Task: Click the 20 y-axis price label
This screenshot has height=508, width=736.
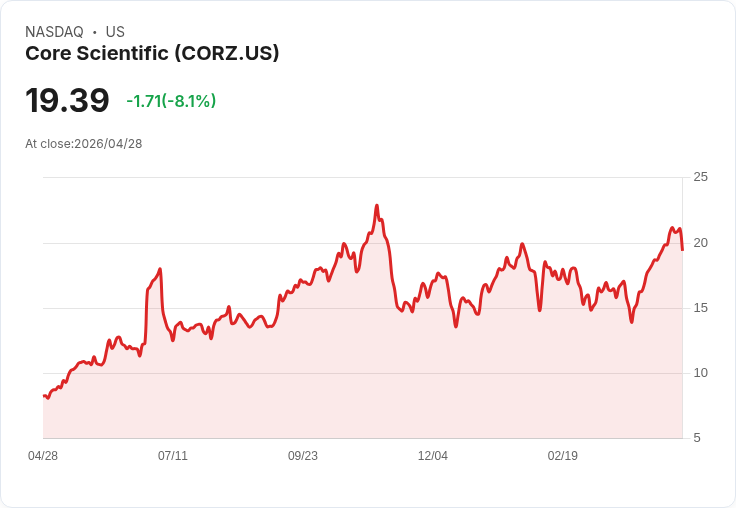Action: (x=700, y=243)
